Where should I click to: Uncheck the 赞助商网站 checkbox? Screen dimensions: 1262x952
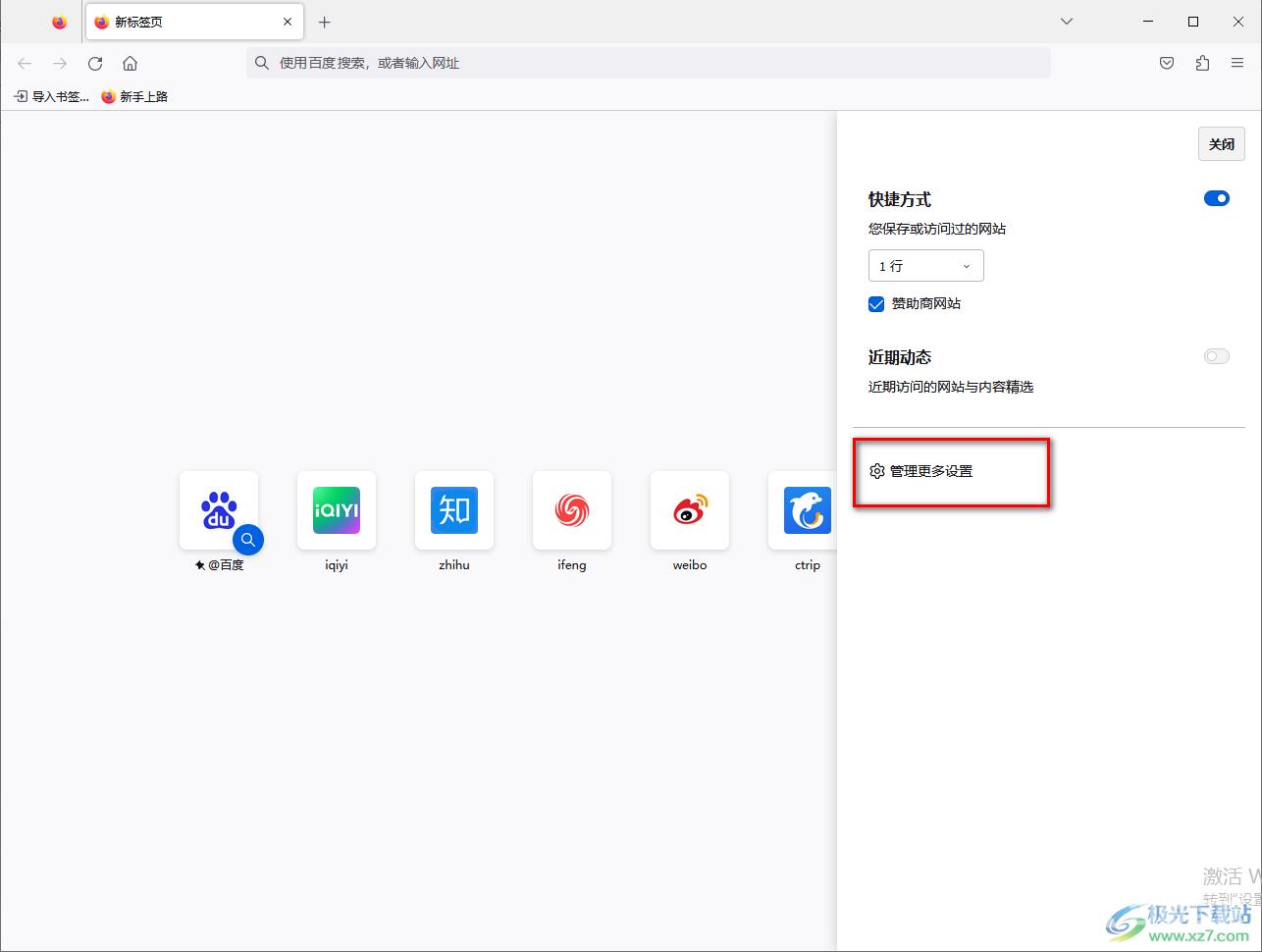pyautogui.click(x=876, y=304)
